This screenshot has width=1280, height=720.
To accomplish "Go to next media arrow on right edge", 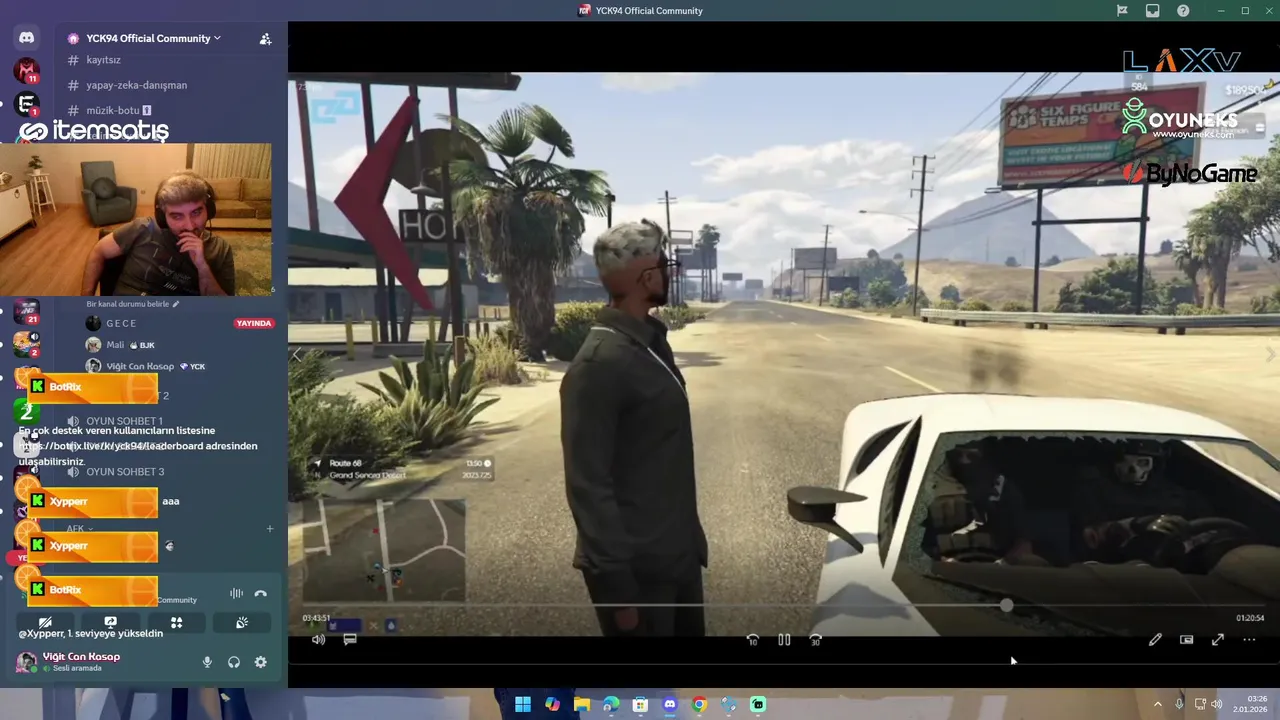I will point(1271,354).
